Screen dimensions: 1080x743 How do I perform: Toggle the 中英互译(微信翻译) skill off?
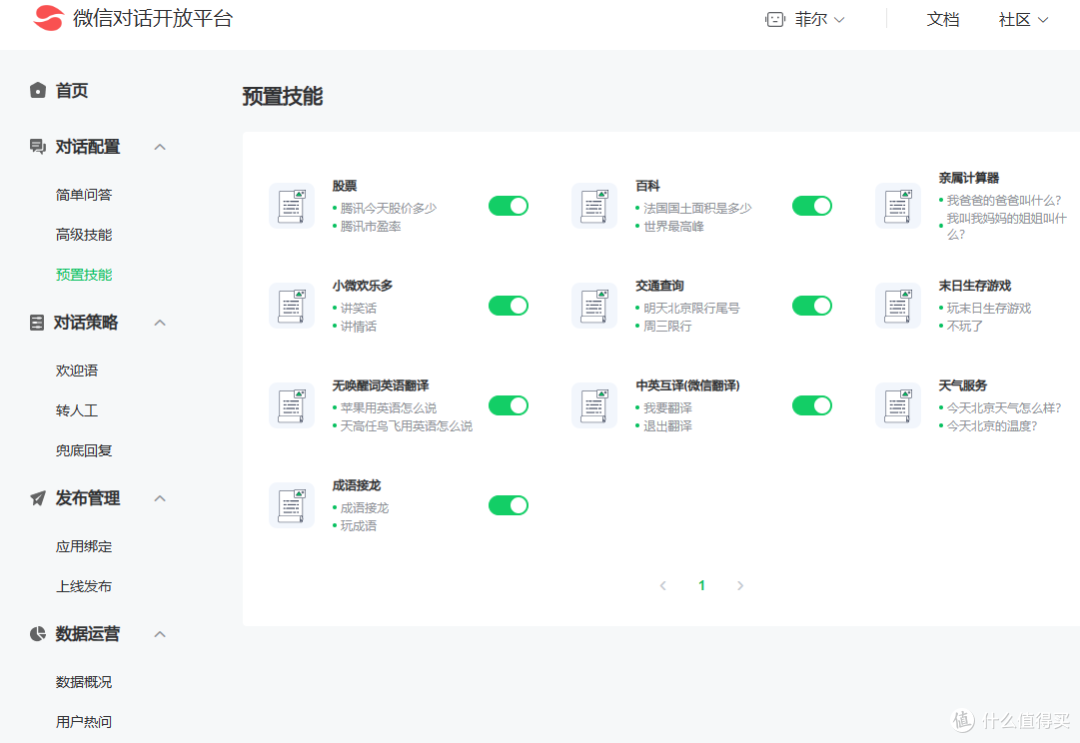pos(812,406)
